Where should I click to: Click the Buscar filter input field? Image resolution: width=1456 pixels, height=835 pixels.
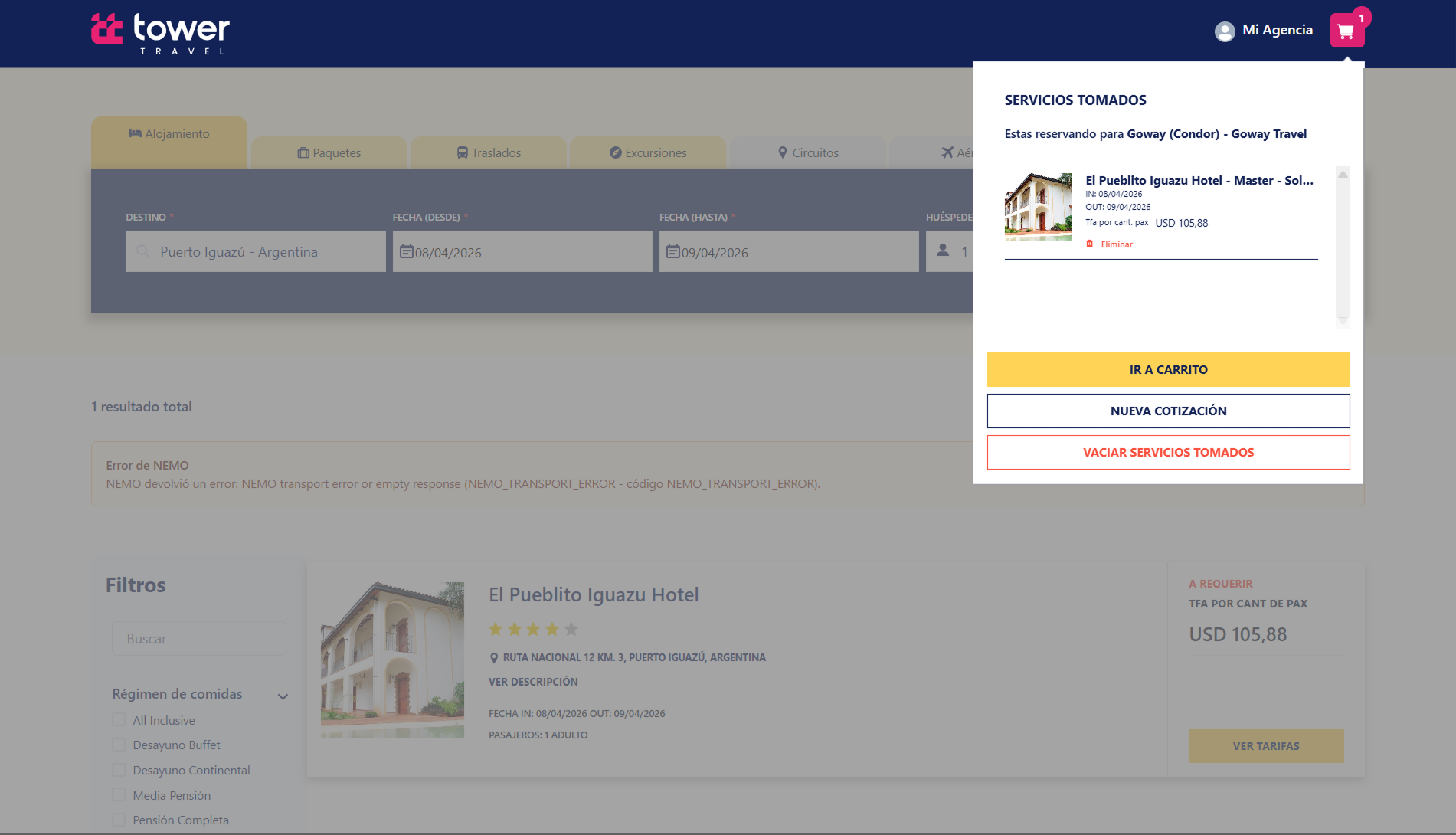199,638
